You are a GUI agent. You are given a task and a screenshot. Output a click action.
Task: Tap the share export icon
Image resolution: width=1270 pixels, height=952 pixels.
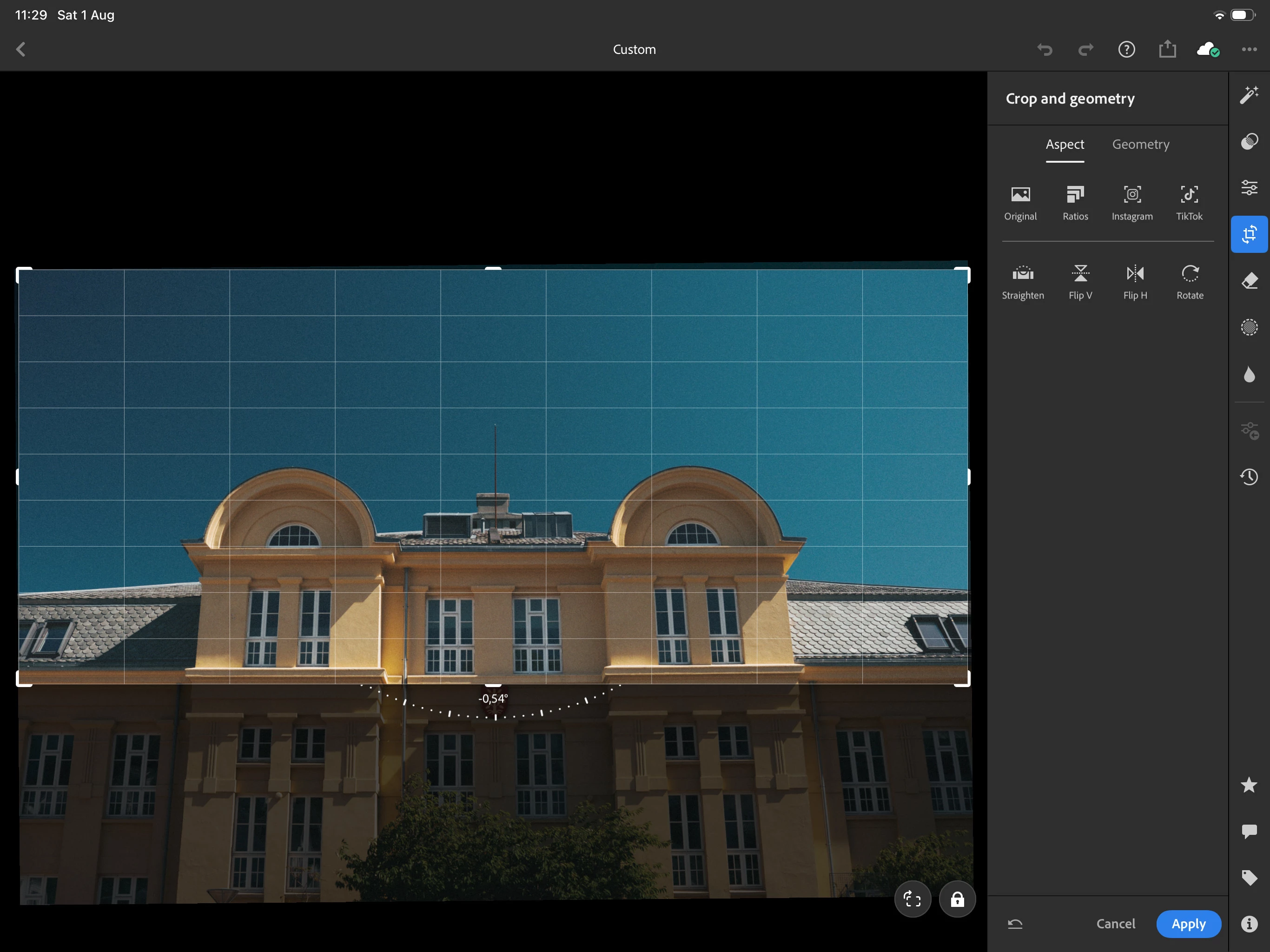click(1167, 49)
